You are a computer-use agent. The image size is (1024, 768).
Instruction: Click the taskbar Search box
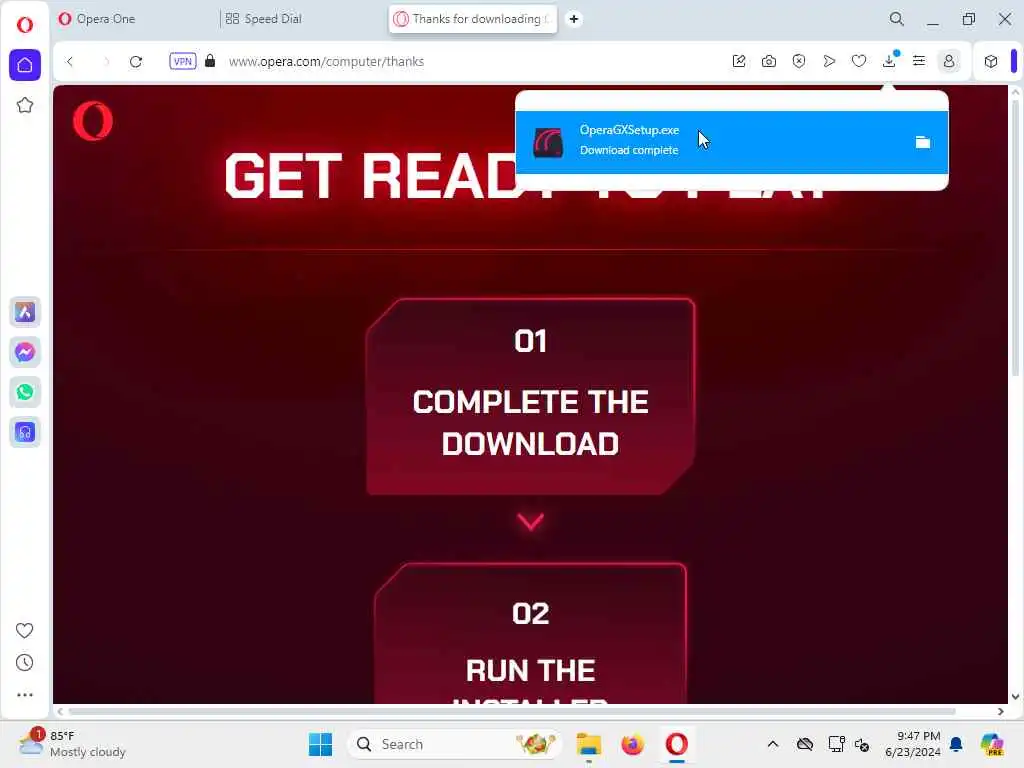point(455,744)
